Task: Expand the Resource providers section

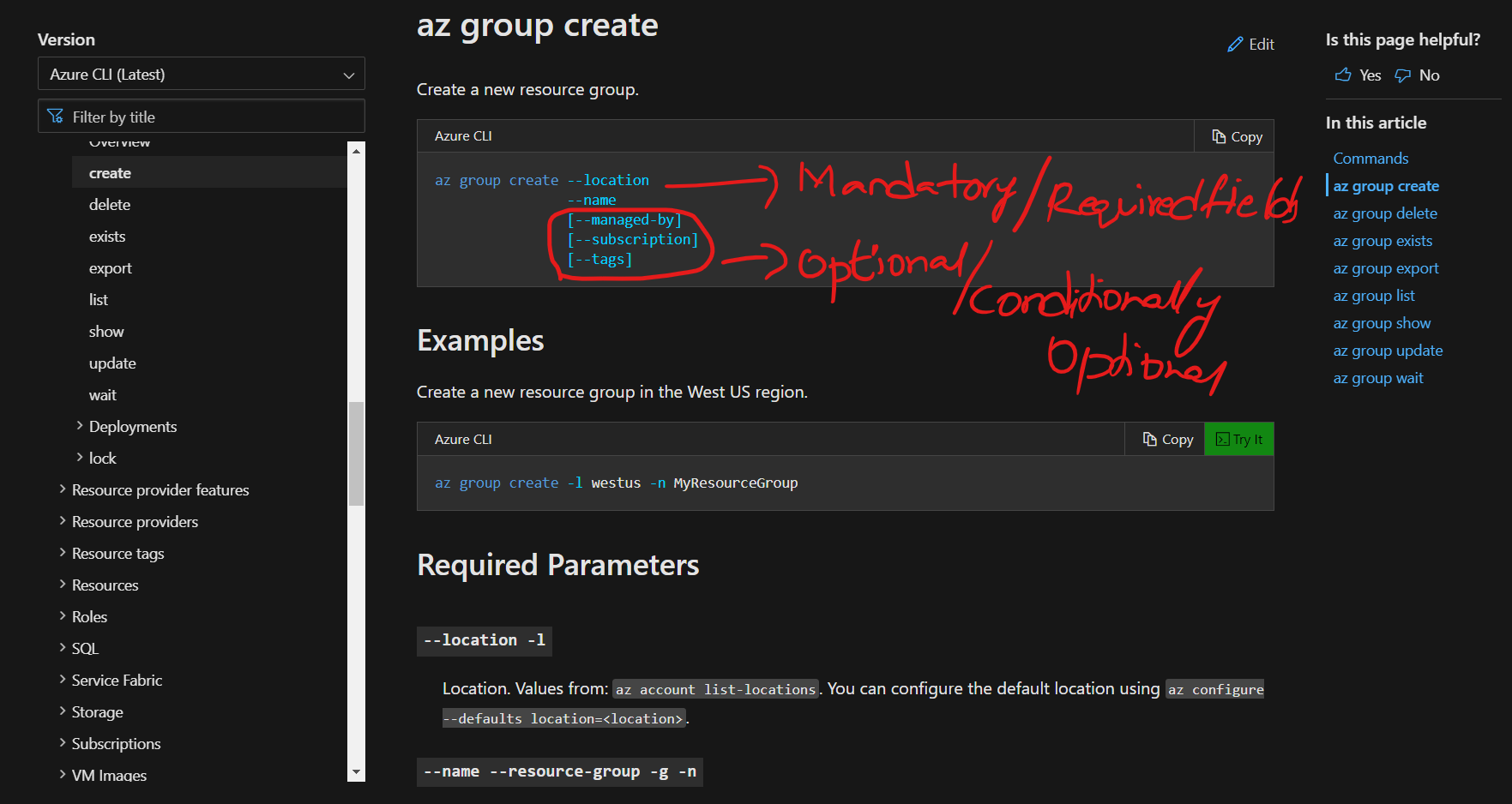Action: pyautogui.click(x=63, y=520)
